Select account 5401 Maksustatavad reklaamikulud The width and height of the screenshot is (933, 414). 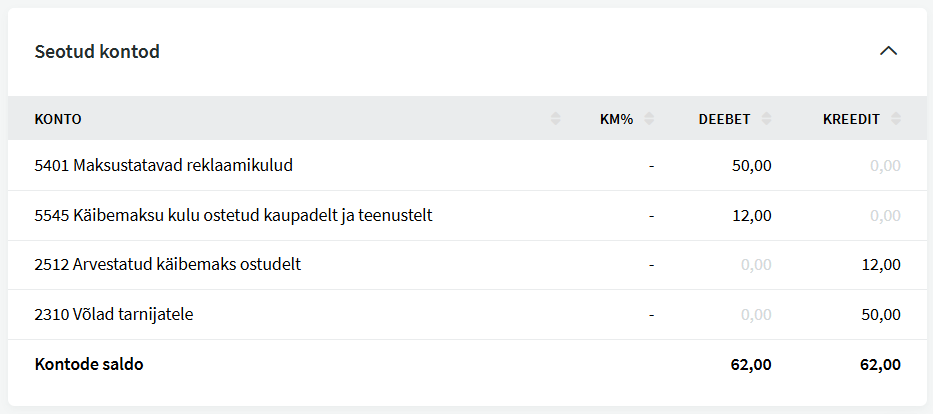pyautogui.click(x=163, y=165)
